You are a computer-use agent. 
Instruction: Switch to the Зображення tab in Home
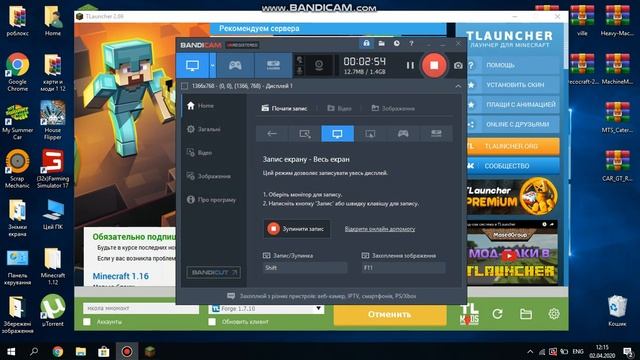tap(393, 108)
